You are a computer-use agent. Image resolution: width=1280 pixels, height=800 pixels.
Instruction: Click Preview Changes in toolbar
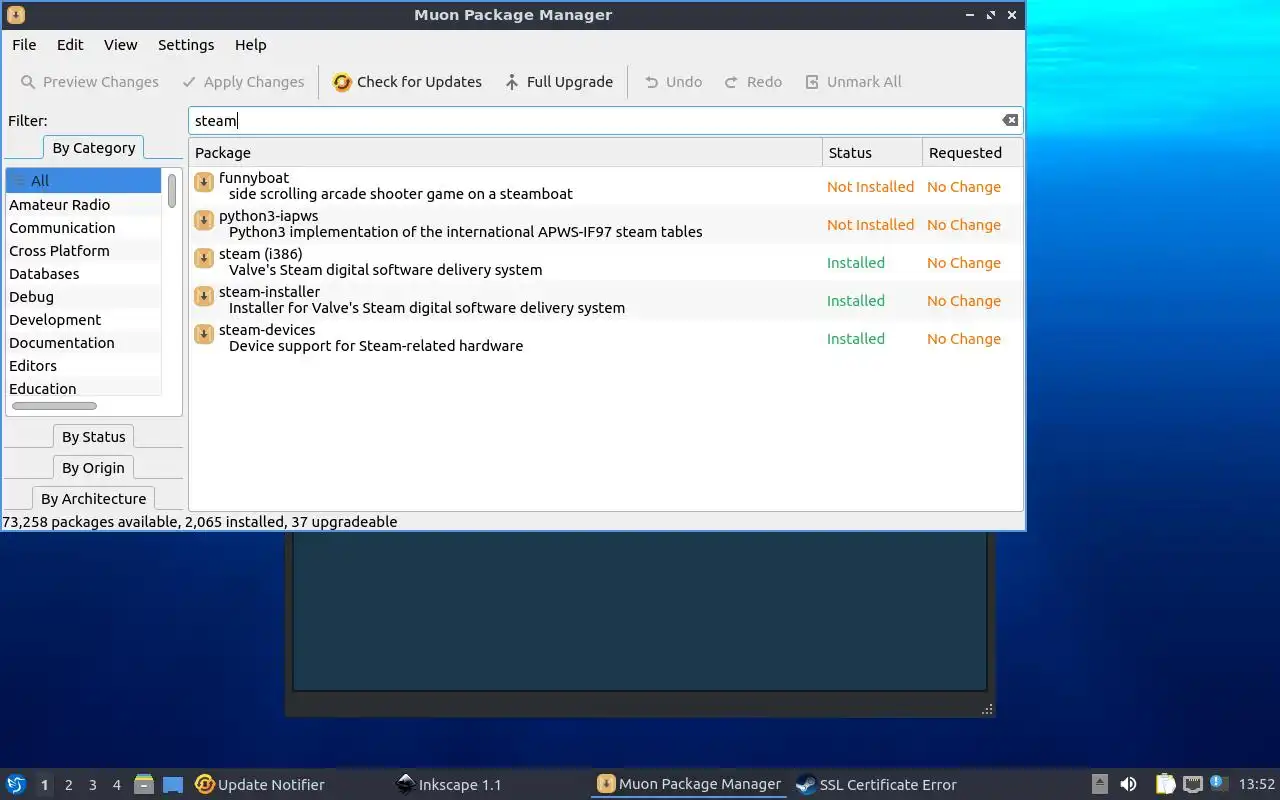90,82
